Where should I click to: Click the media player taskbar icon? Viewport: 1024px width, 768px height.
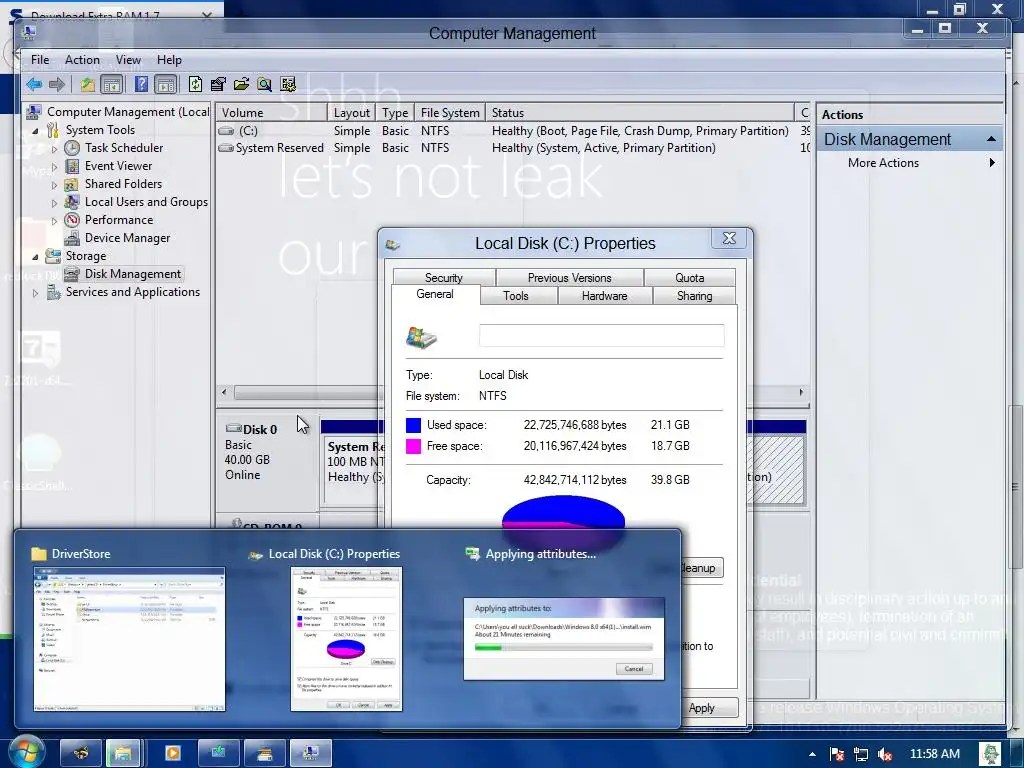[x=172, y=754]
